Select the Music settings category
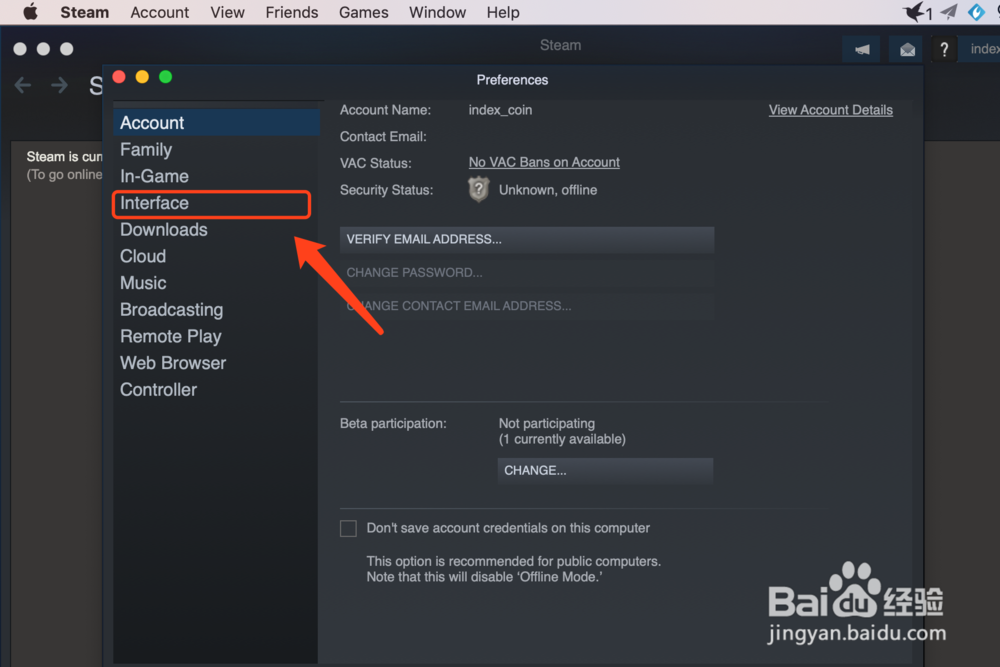 216,283
